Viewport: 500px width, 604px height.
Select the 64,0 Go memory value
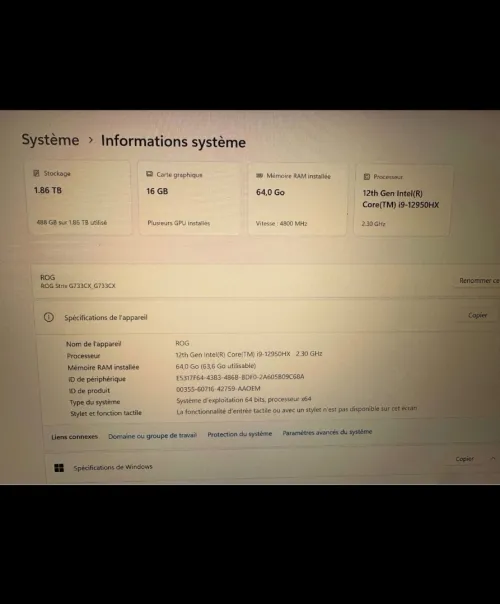270,192
